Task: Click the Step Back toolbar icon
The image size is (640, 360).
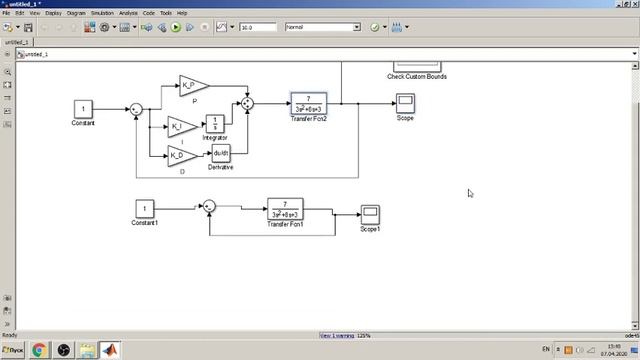Action: (x=162, y=27)
